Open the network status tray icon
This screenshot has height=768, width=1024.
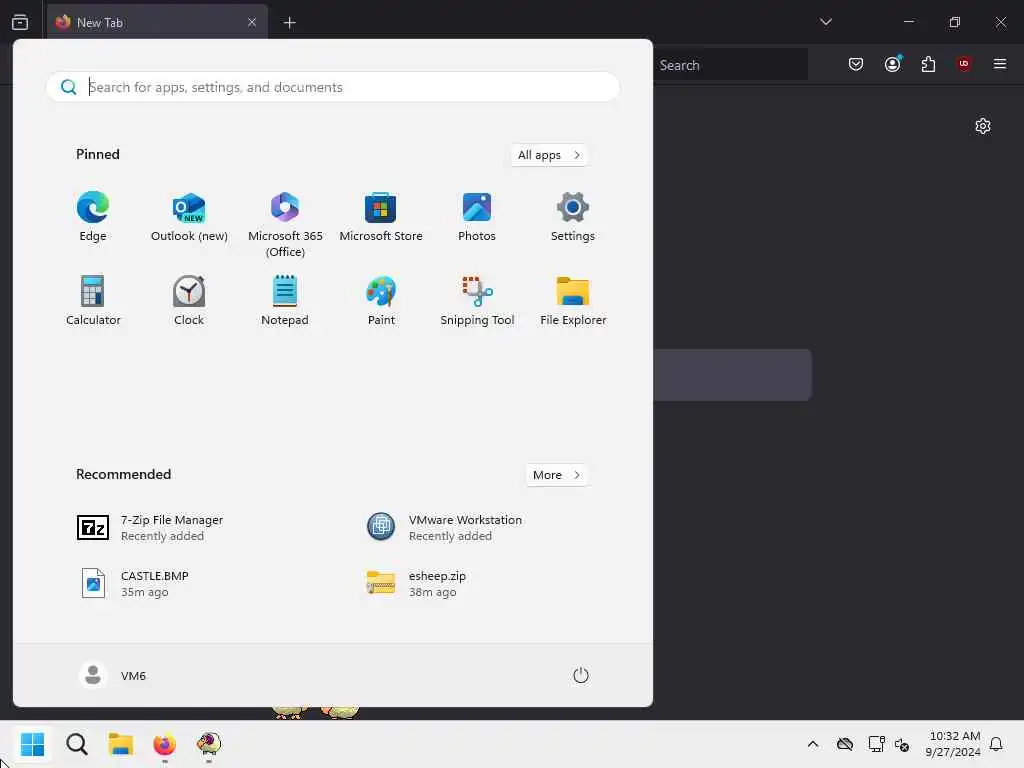[876, 744]
